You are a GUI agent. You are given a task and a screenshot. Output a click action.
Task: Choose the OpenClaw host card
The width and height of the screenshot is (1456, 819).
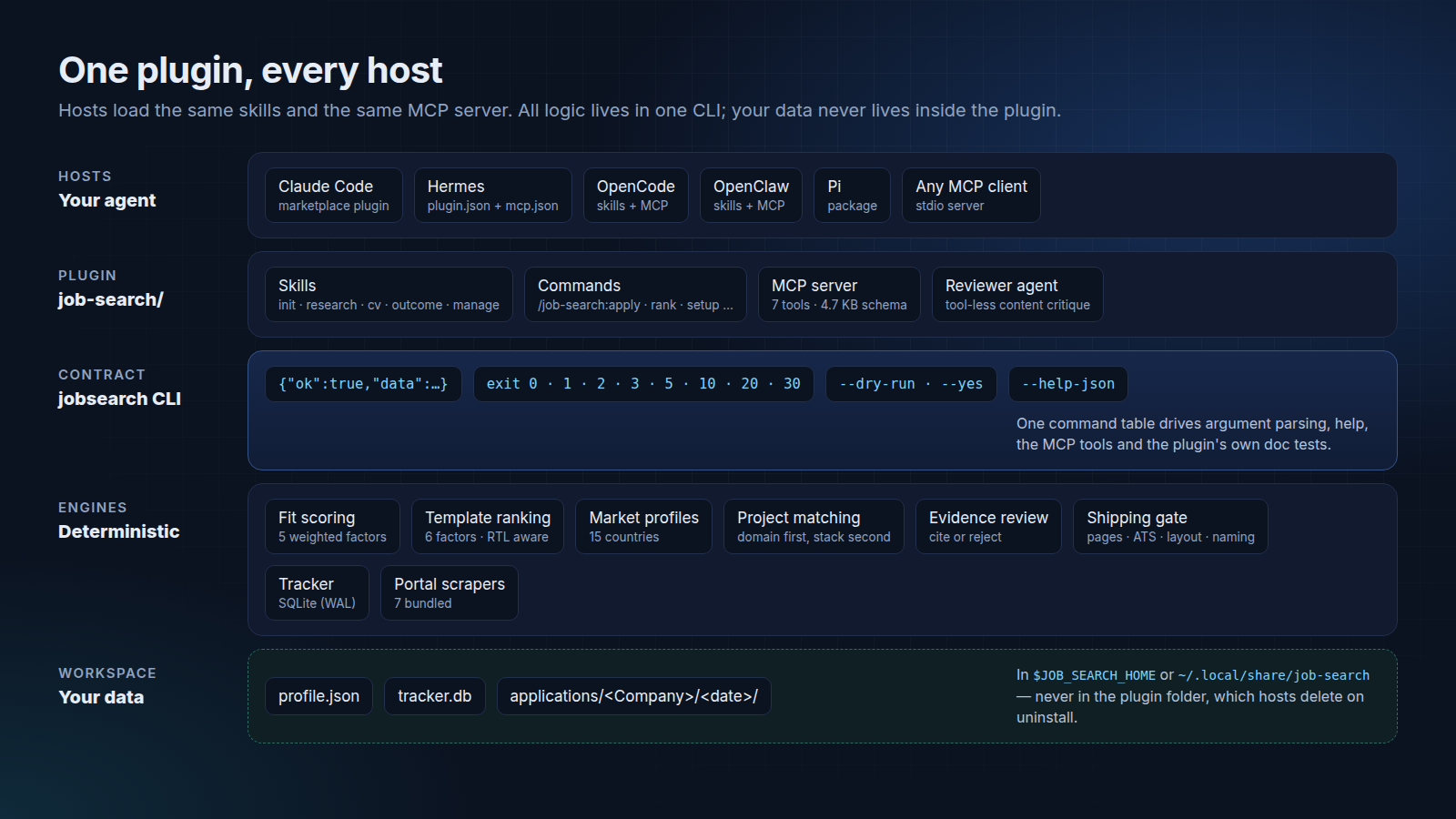coord(751,195)
